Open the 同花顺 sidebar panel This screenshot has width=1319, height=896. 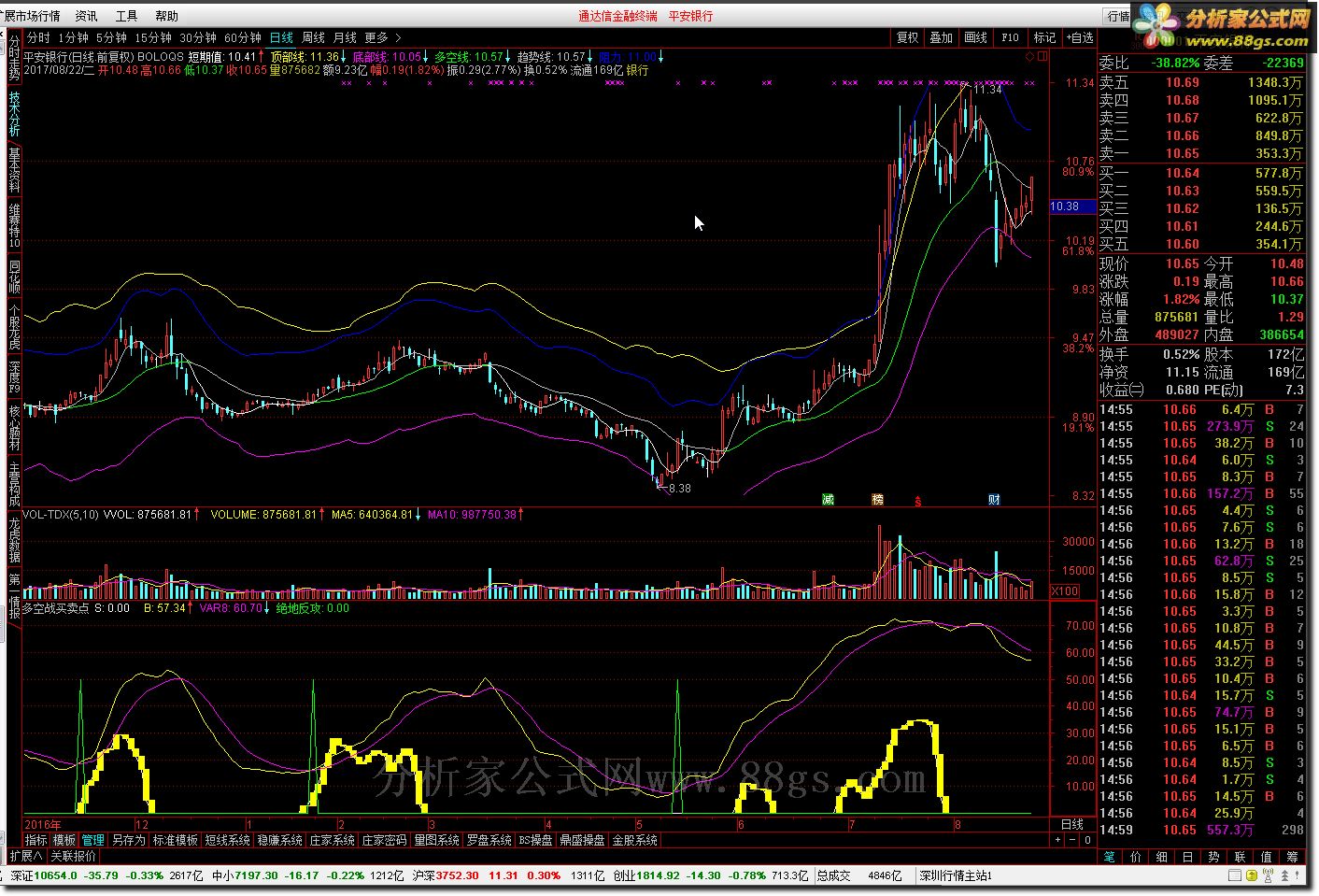[14, 277]
